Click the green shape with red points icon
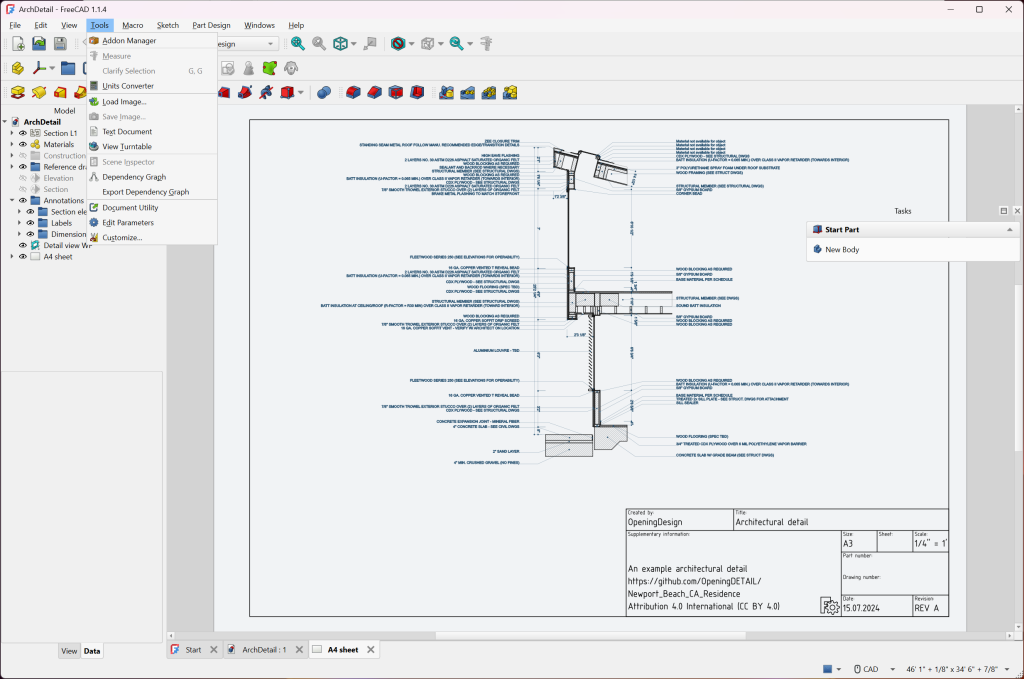This screenshot has width=1024, height=679. point(270,68)
